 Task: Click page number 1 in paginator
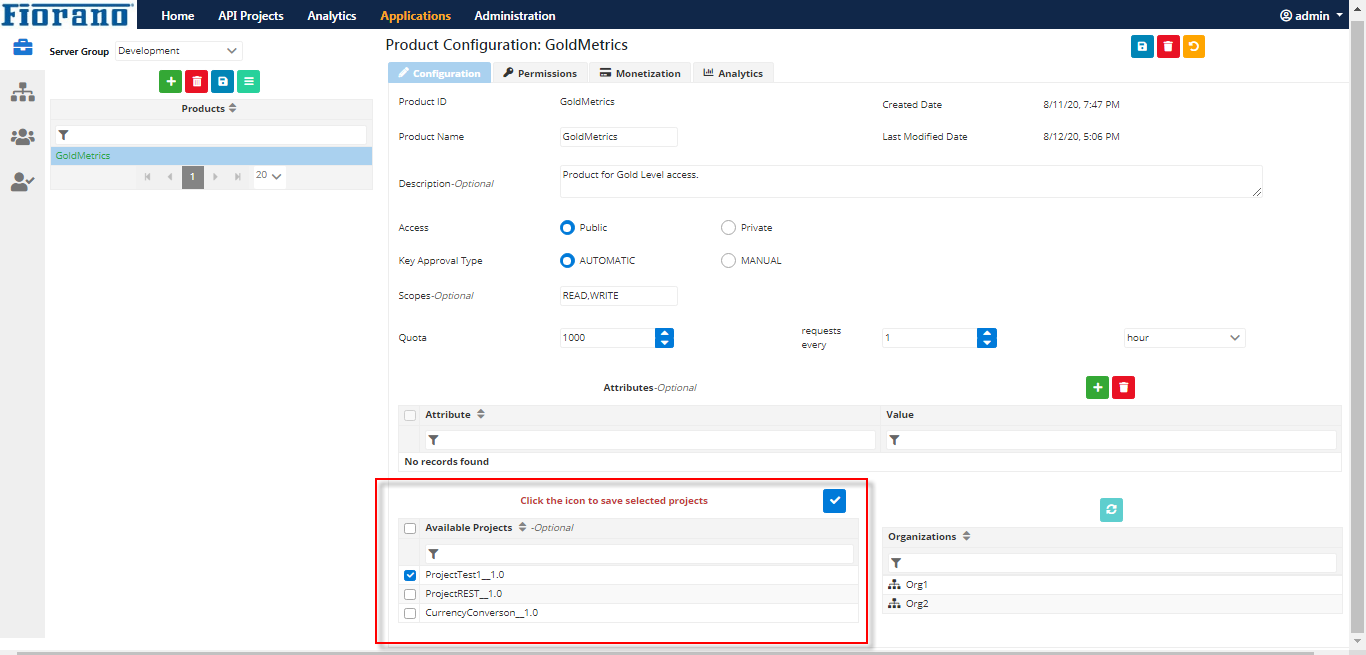[x=193, y=177]
